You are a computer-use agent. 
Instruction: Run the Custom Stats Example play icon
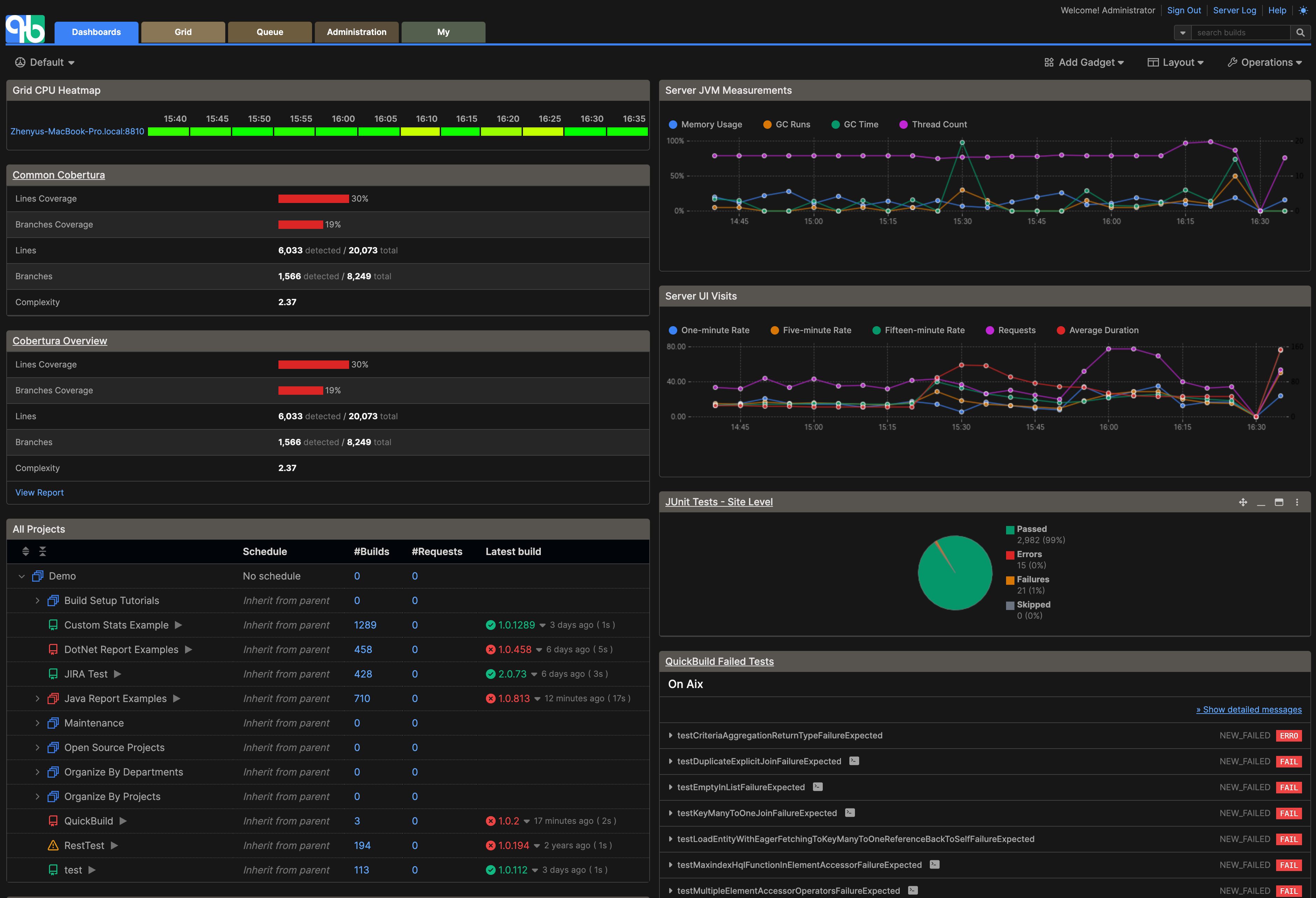pos(178,625)
